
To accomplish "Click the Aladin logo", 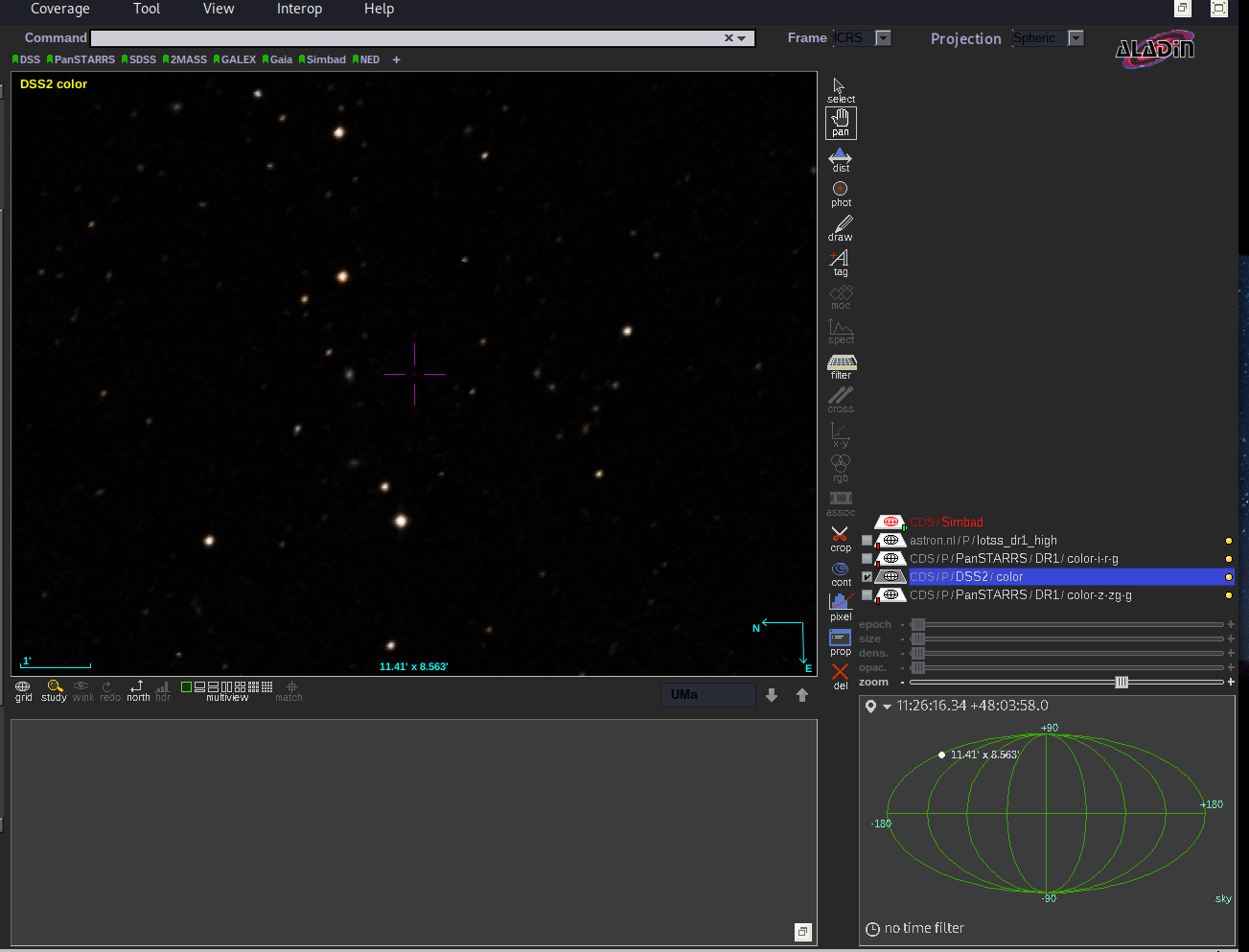I will [x=1155, y=48].
